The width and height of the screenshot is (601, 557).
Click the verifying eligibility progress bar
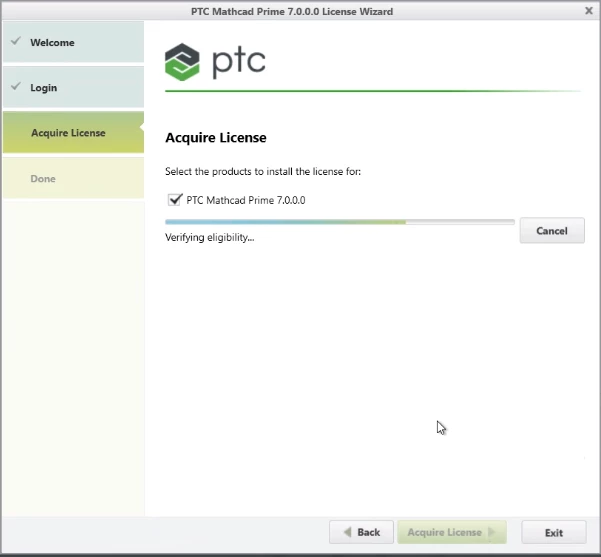click(340, 222)
